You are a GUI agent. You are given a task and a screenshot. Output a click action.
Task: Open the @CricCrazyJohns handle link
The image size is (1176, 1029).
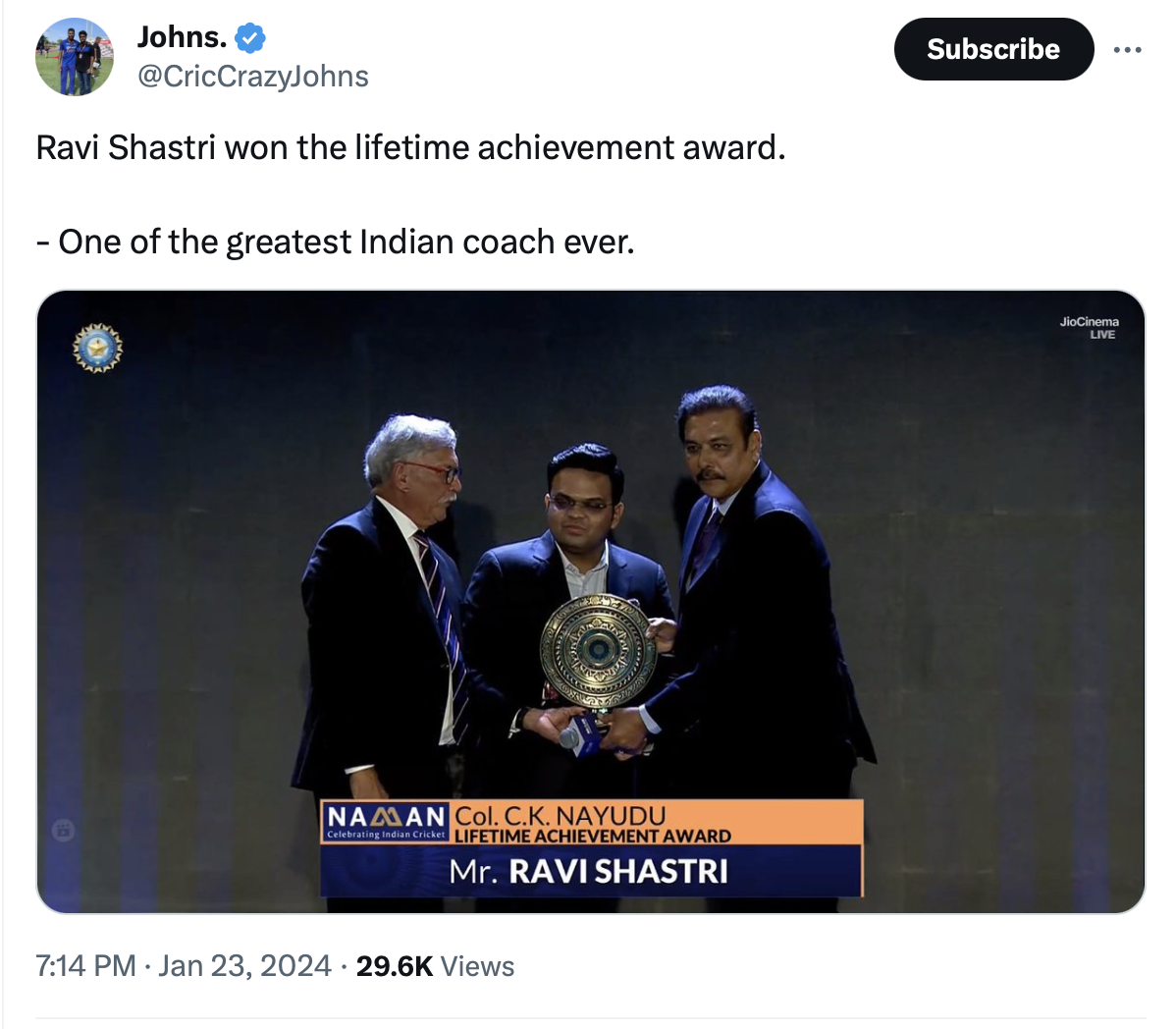coord(253,77)
